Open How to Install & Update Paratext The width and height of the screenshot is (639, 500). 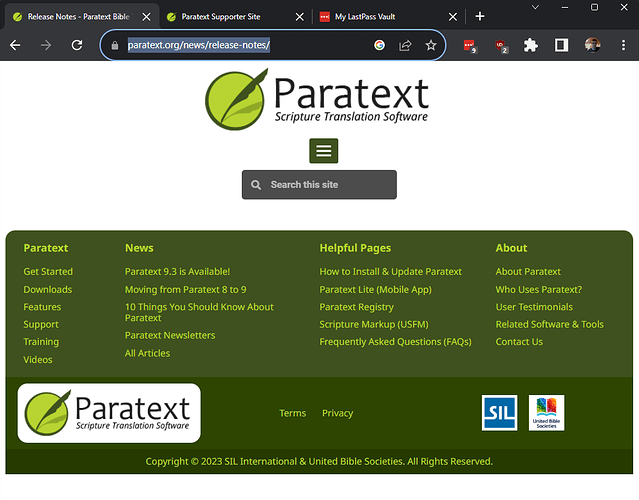tap(390, 272)
